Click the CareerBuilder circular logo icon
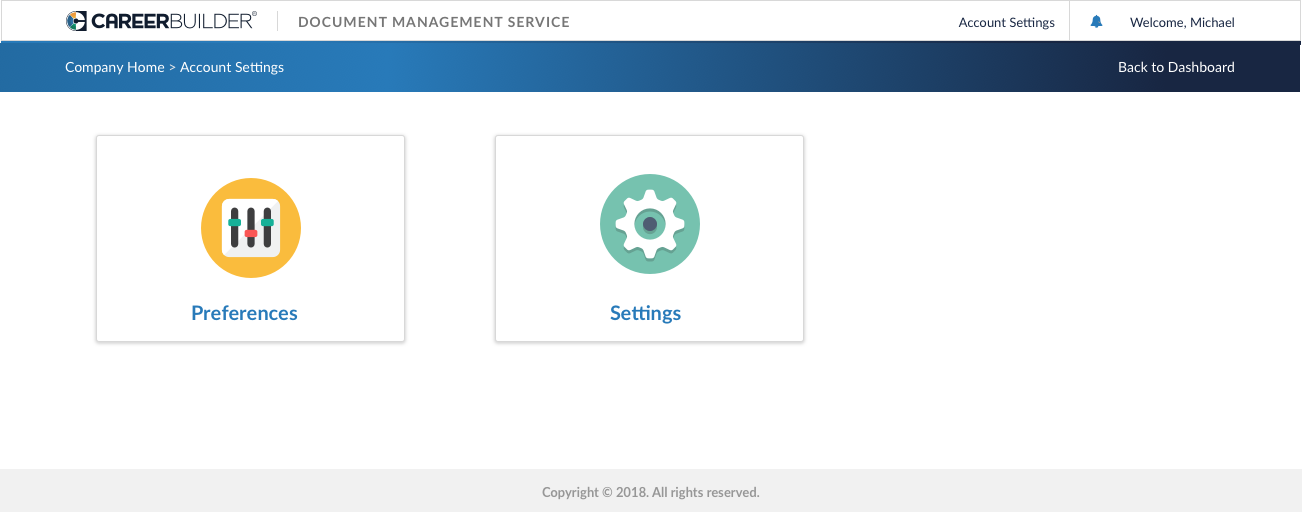Viewport: 1302px width, 512px height. (76, 21)
